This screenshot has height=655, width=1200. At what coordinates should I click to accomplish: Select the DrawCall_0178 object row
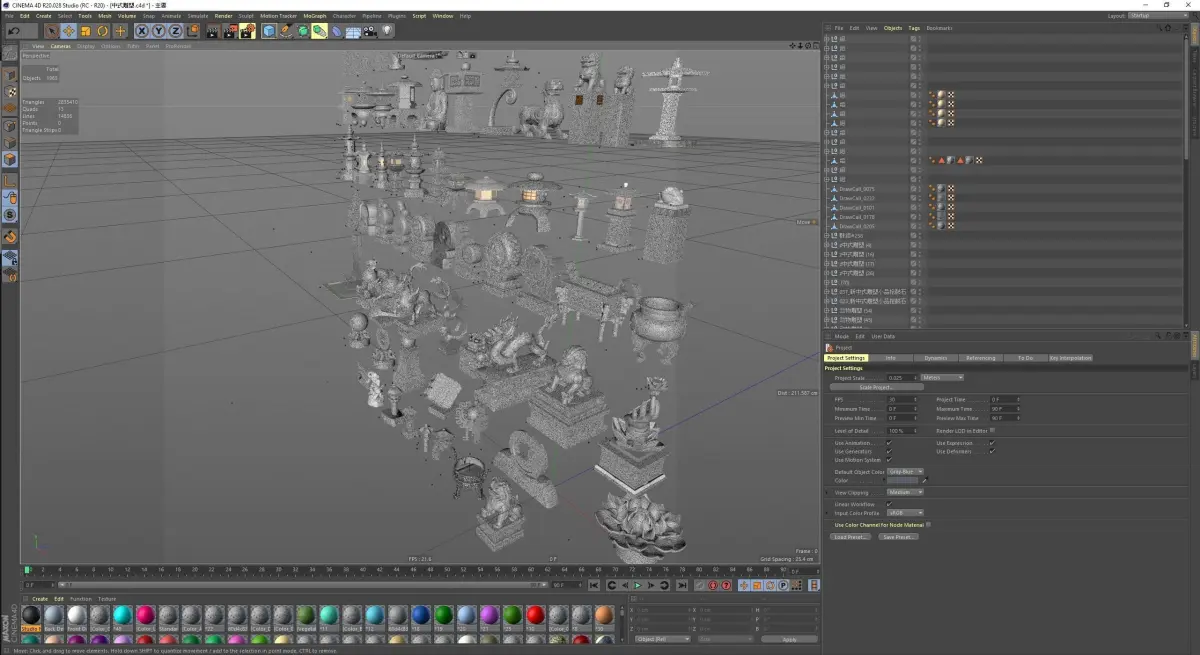point(857,216)
